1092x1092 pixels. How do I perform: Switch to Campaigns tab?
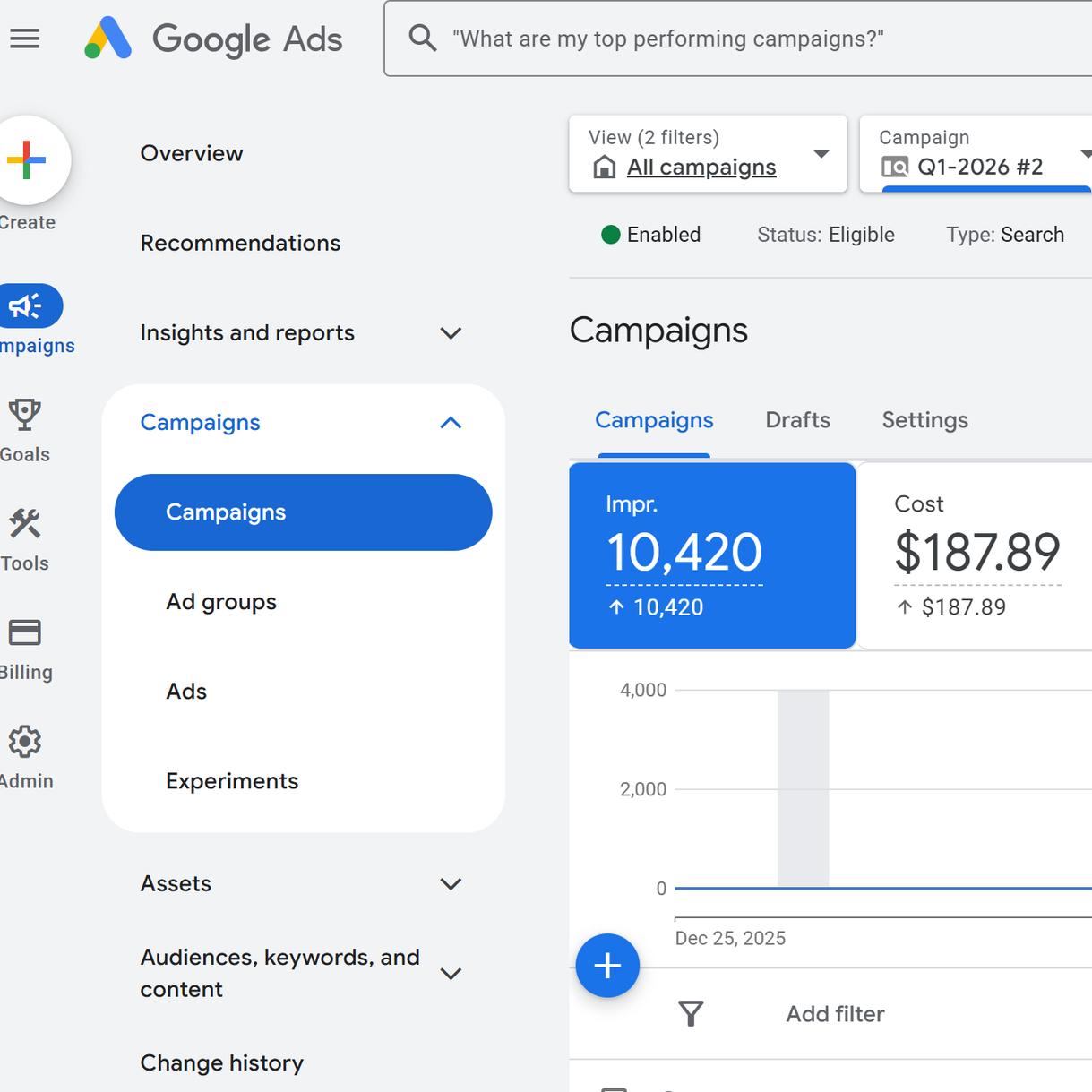(x=654, y=420)
